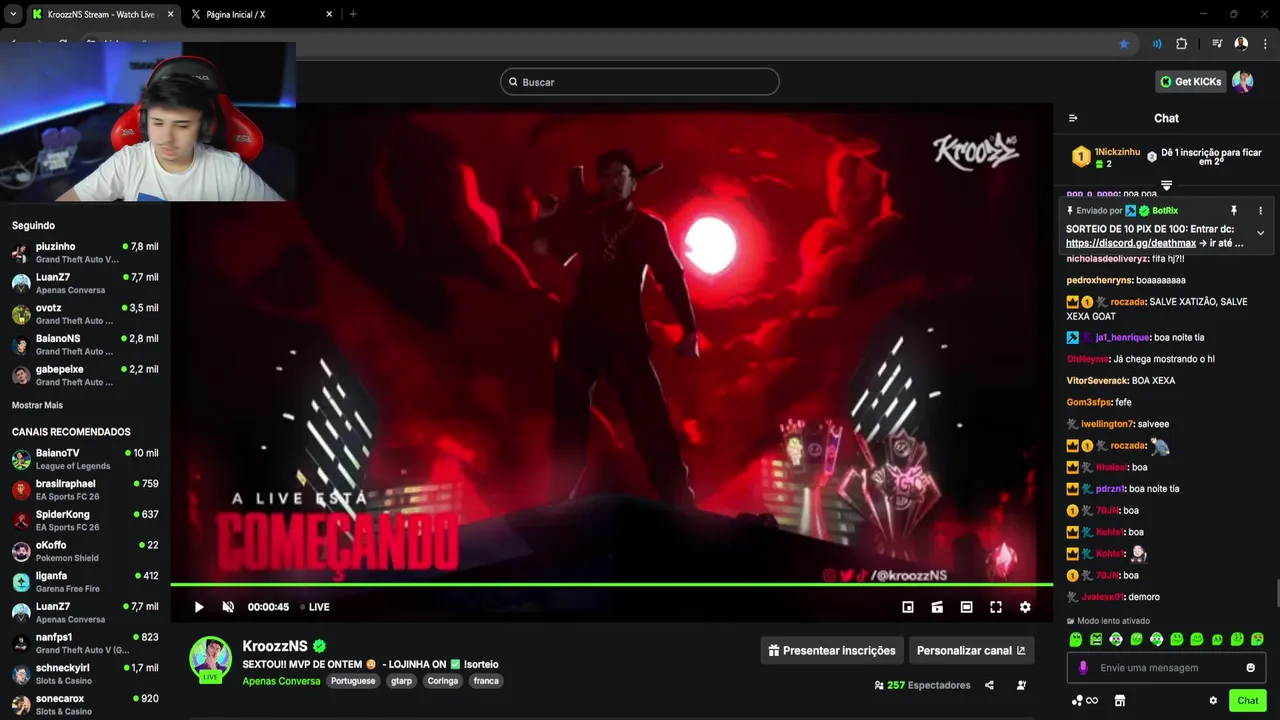The height and width of the screenshot is (720, 1280).
Task: Click the Get KICKs button
Action: click(1190, 82)
